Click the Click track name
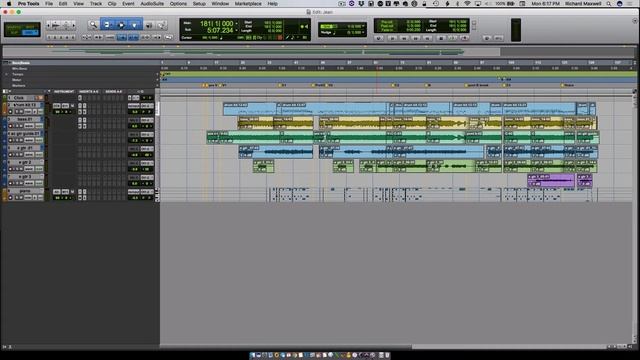This screenshot has height=360, width=640. (19, 98)
